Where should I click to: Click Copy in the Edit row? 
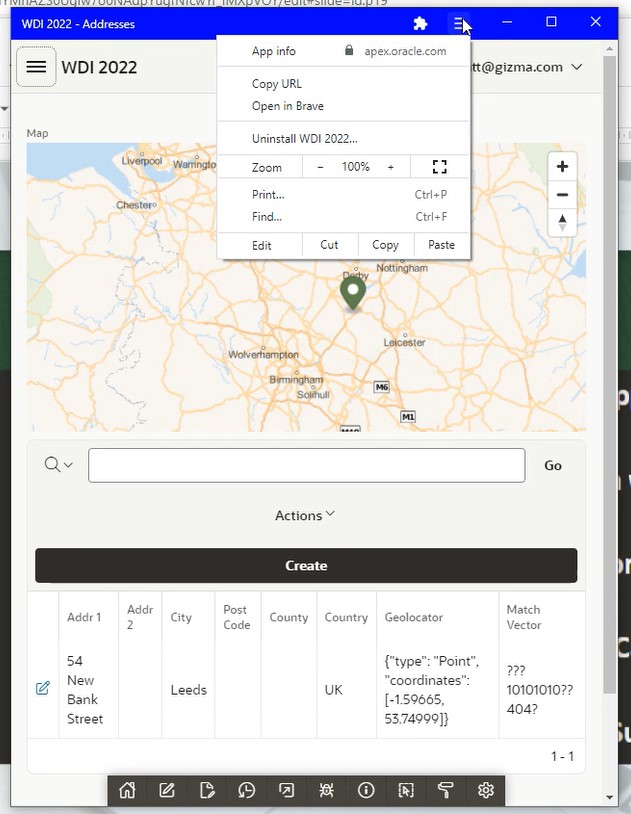tap(385, 245)
